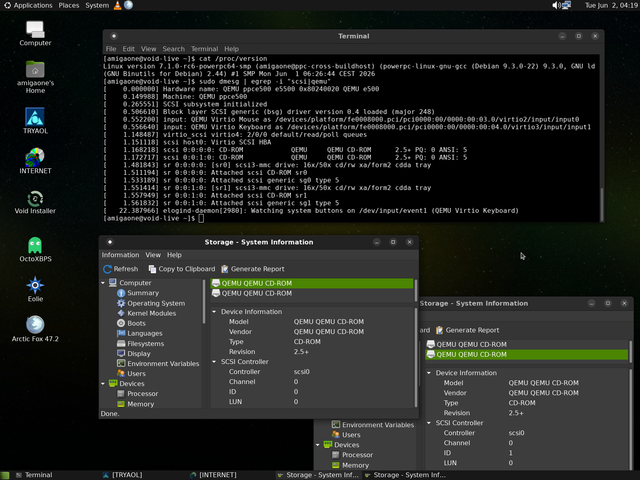Click Generate Report in front Storage window
This screenshot has height=480, width=640.
point(253,269)
